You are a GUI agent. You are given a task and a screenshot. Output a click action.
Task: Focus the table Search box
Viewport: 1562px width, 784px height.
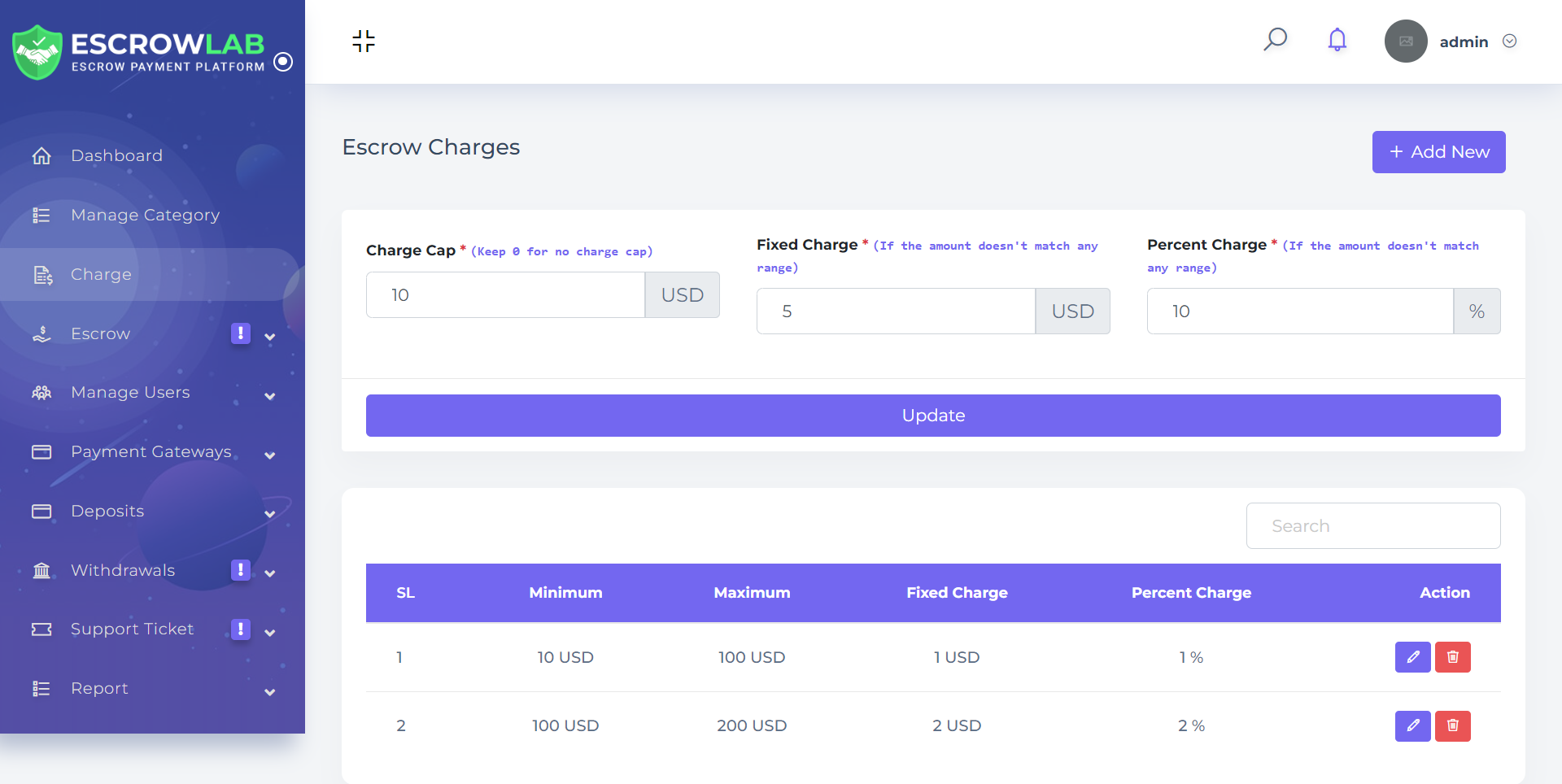[1372, 526]
